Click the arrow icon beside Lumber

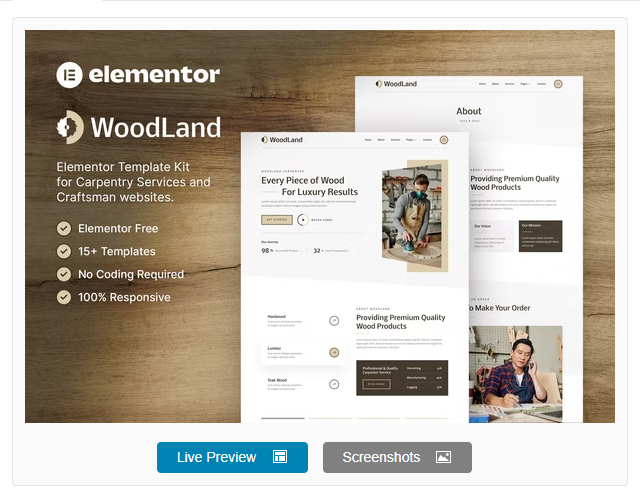(334, 352)
